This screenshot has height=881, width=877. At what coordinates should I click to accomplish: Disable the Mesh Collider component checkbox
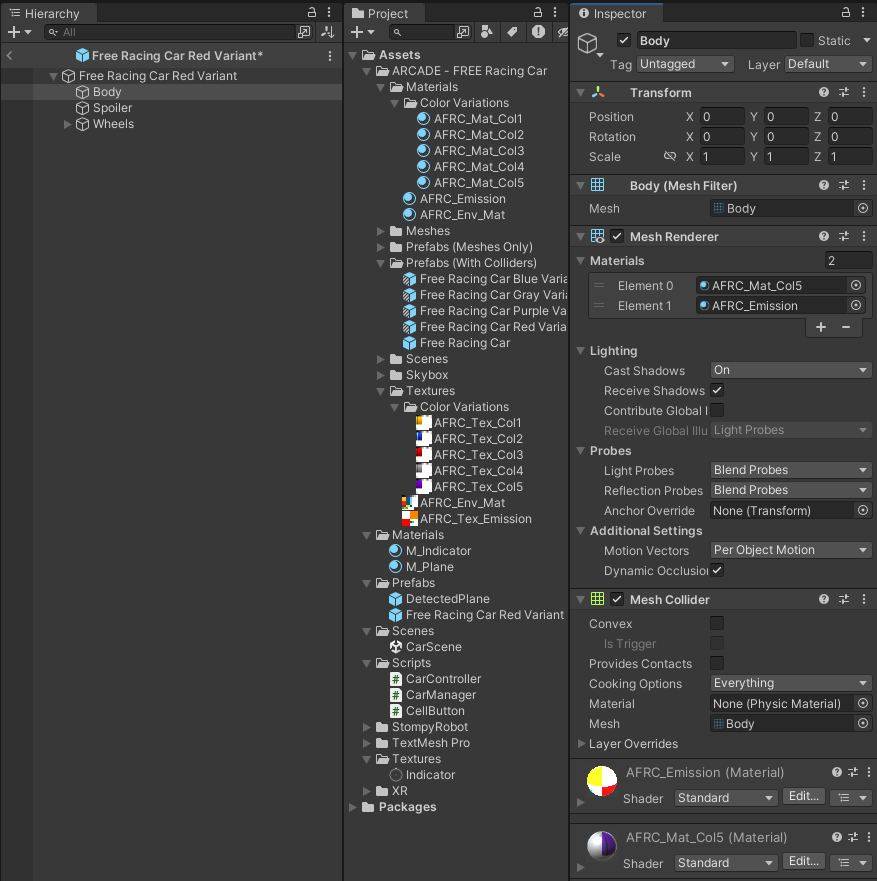[x=617, y=600]
